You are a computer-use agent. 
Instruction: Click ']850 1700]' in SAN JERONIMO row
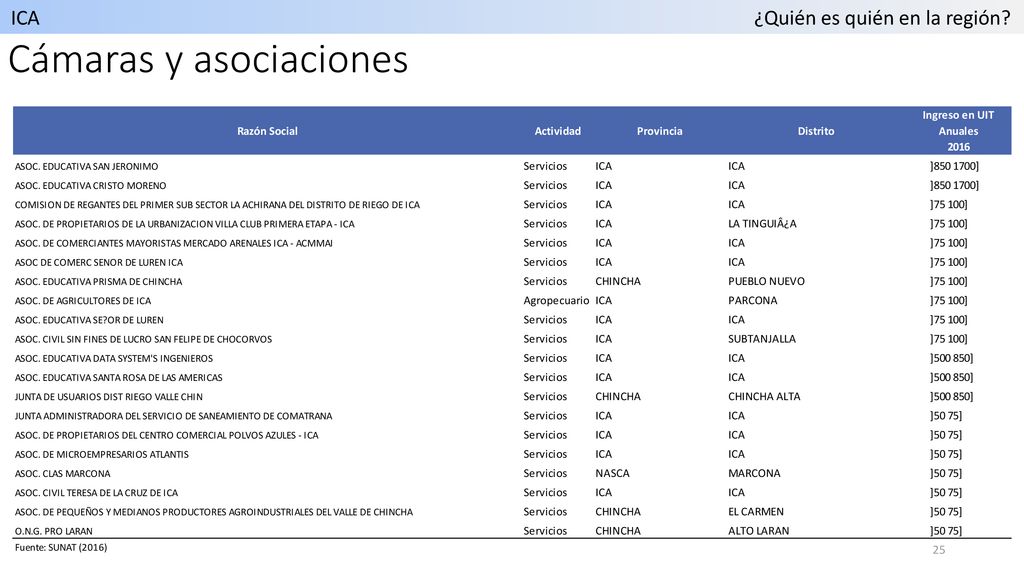click(954, 167)
